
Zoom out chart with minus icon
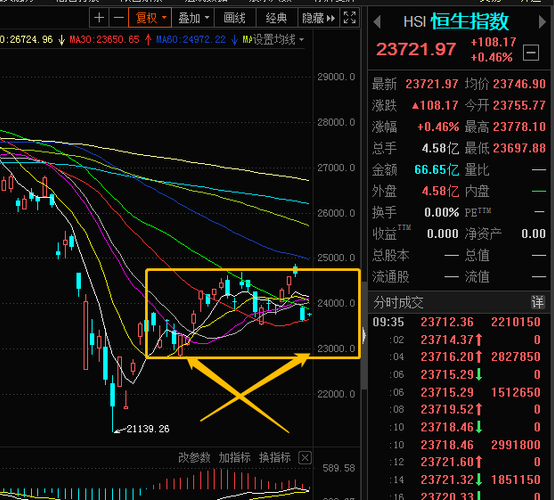[x=119, y=18]
